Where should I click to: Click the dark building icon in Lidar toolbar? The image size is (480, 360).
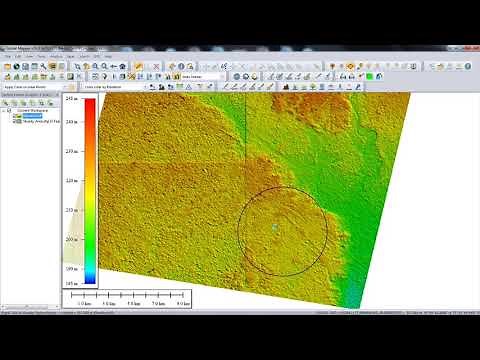point(286,87)
